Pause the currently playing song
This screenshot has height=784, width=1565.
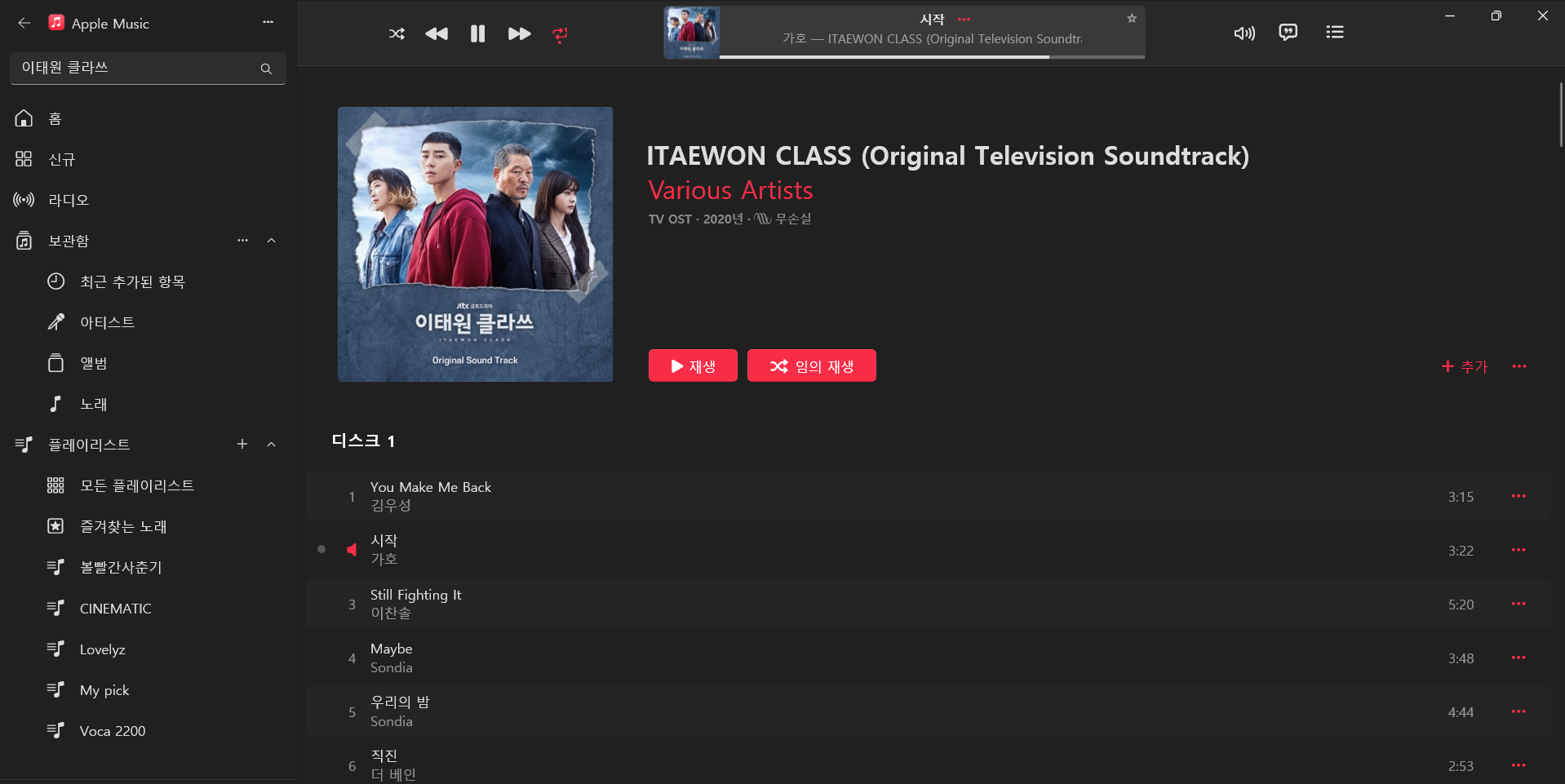pos(478,33)
